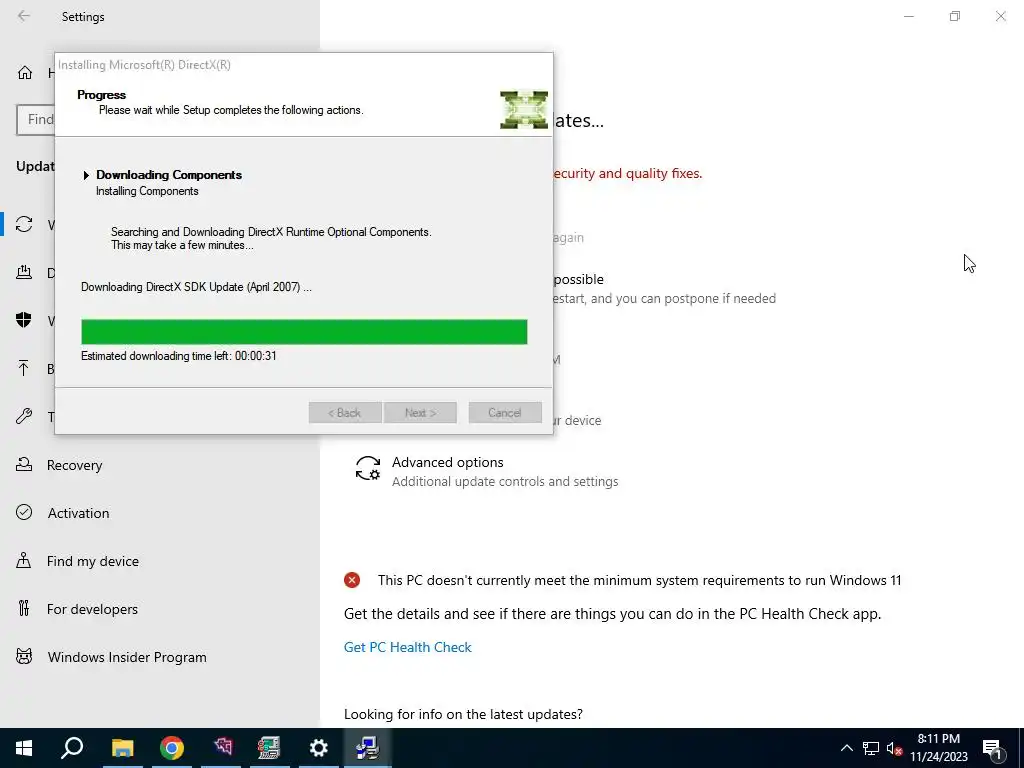
Task: Open File Explorer from taskbar
Action: (x=122, y=748)
